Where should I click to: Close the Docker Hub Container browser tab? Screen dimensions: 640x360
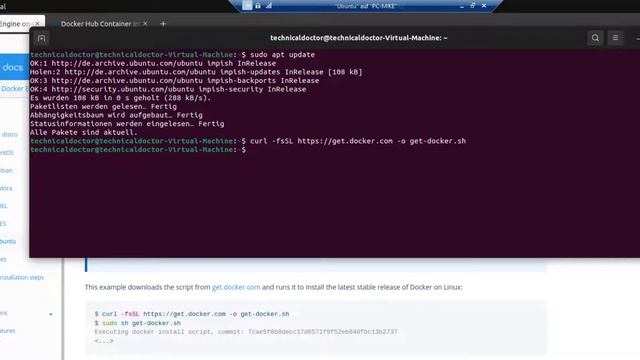coord(145,24)
